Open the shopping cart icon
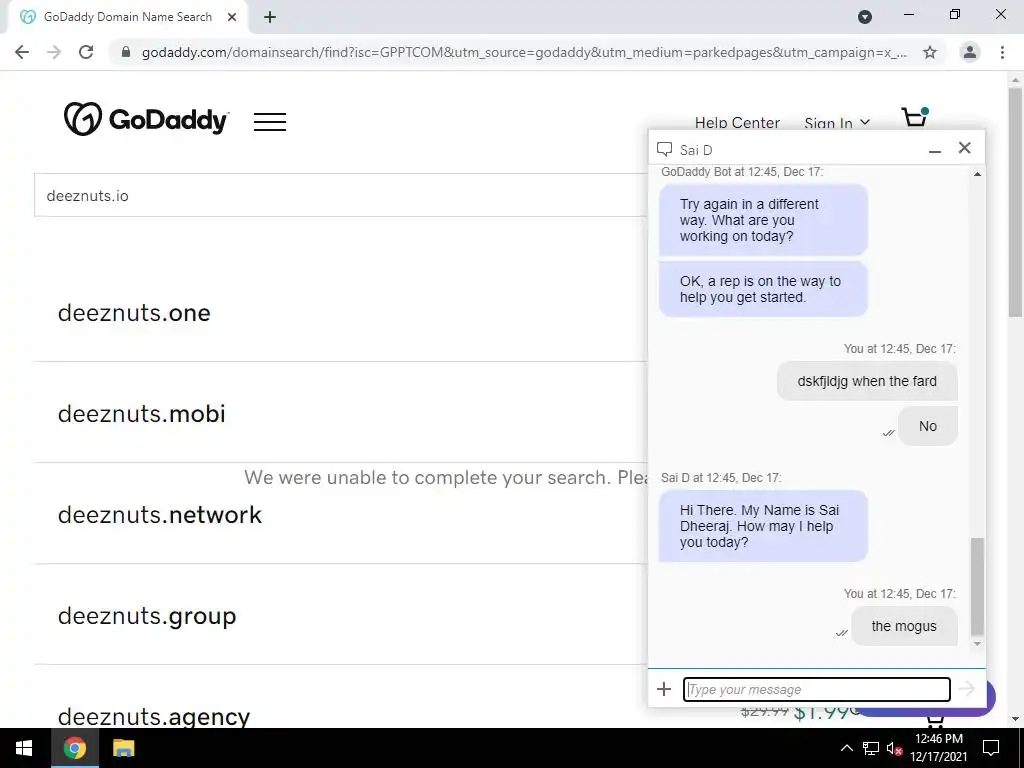The height and width of the screenshot is (768, 1024). [x=915, y=117]
